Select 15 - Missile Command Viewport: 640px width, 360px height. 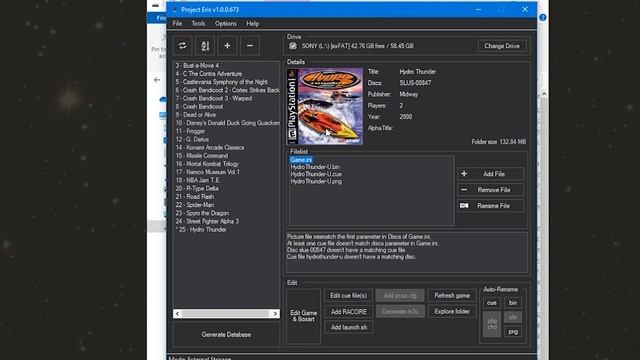(x=202, y=156)
